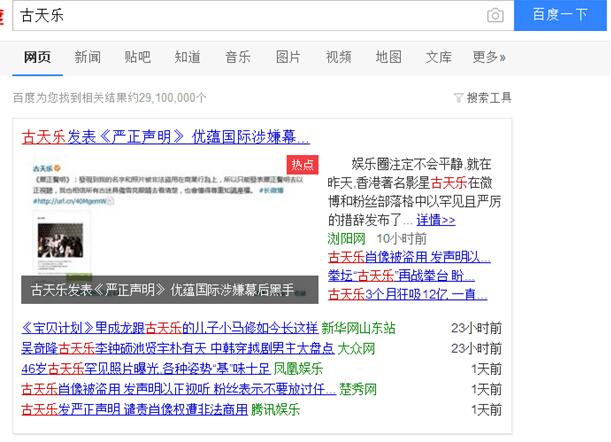611x442 pixels.
Task: Switch to the 新闻 tab
Action: [88, 57]
